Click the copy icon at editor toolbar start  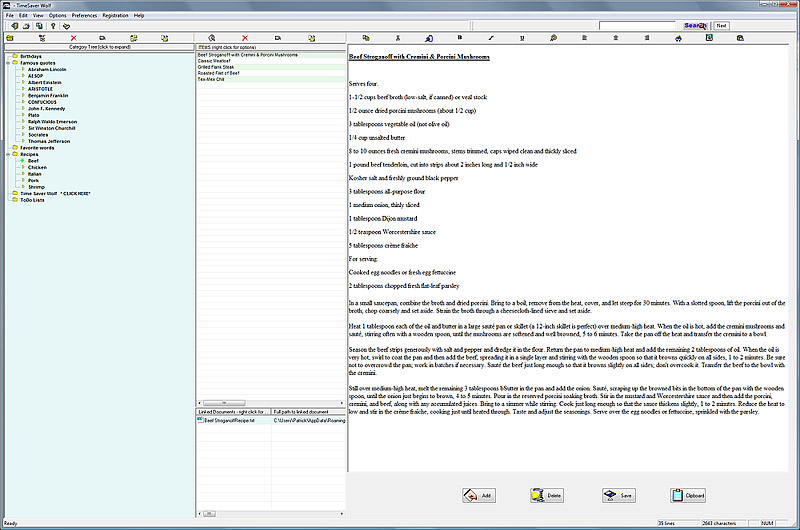click(x=366, y=38)
